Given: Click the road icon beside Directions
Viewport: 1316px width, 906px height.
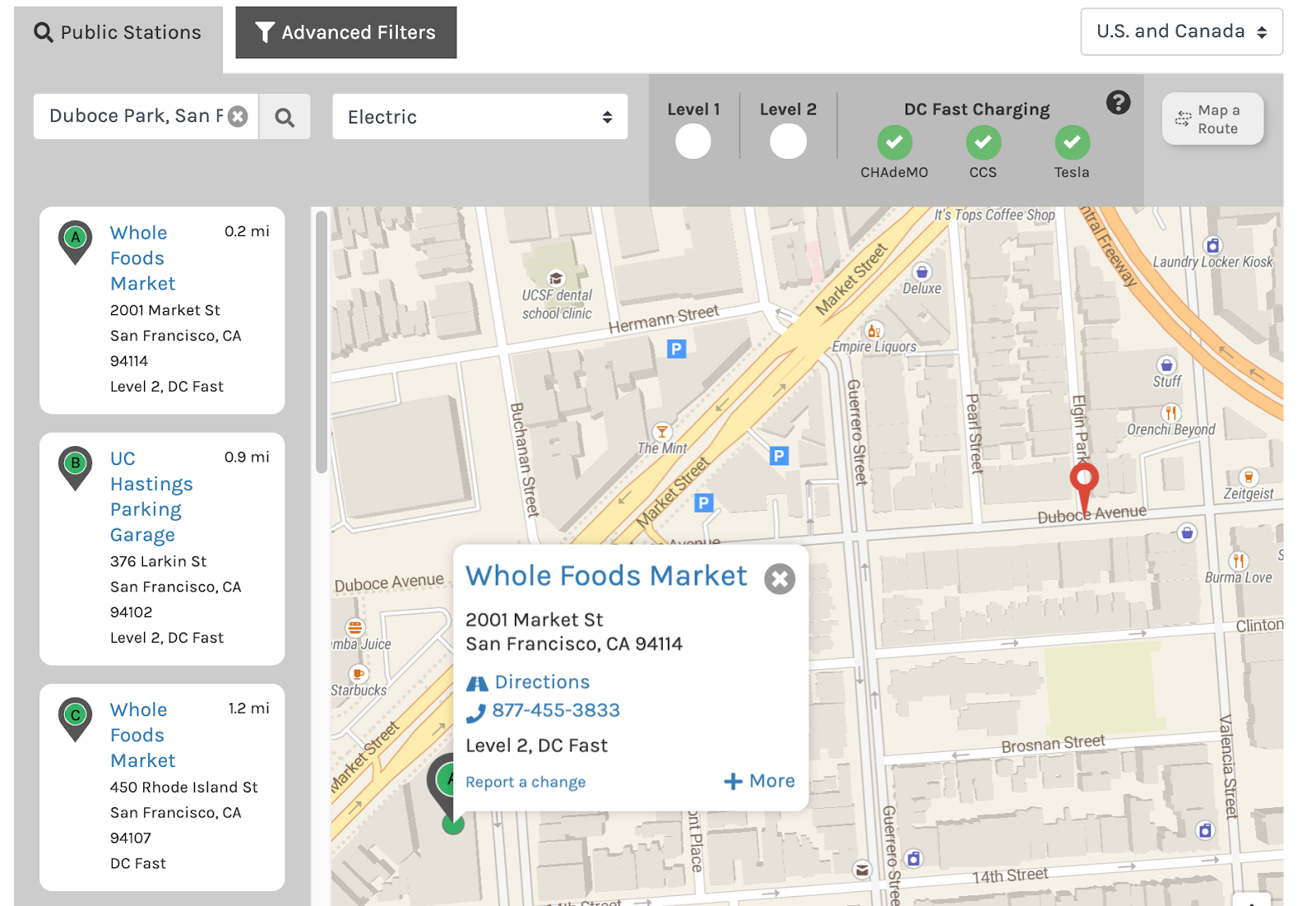Looking at the screenshot, I should click(477, 683).
